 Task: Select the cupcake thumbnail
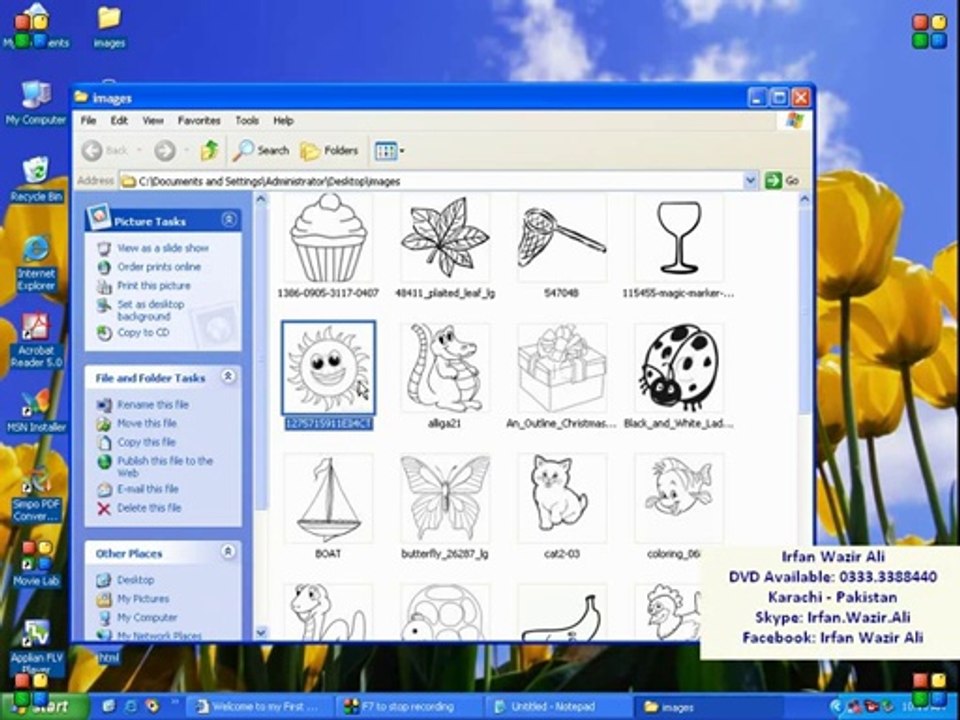coord(329,238)
